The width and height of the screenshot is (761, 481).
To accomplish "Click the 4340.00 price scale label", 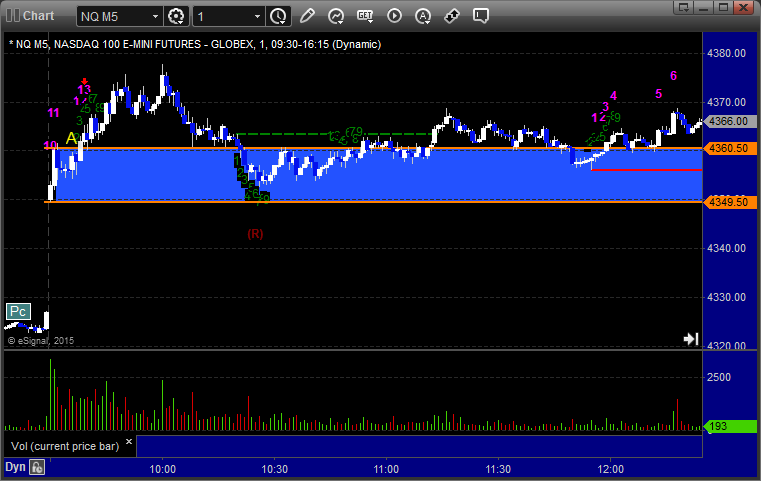I will [727, 249].
